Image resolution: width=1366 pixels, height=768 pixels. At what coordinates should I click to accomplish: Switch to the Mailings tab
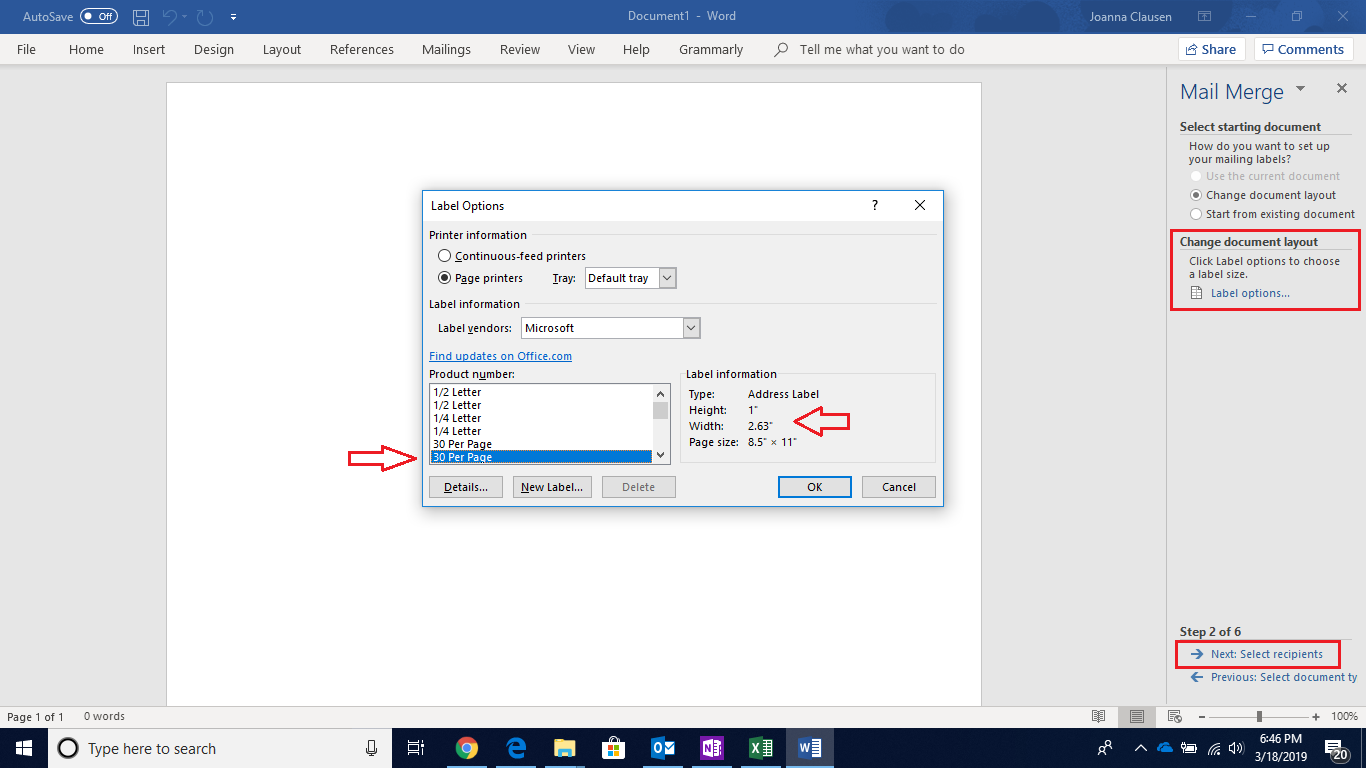(446, 49)
